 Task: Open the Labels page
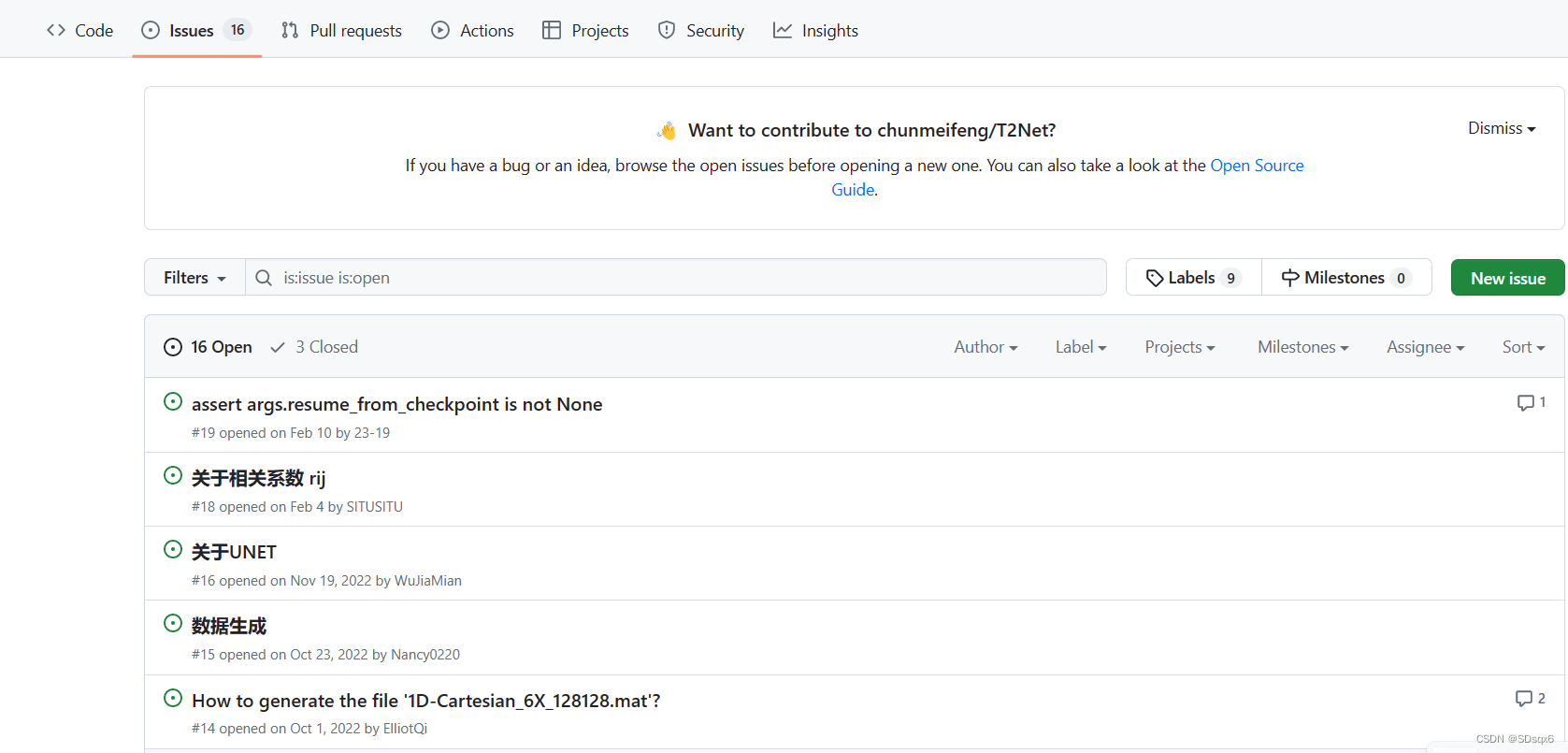(1194, 278)
